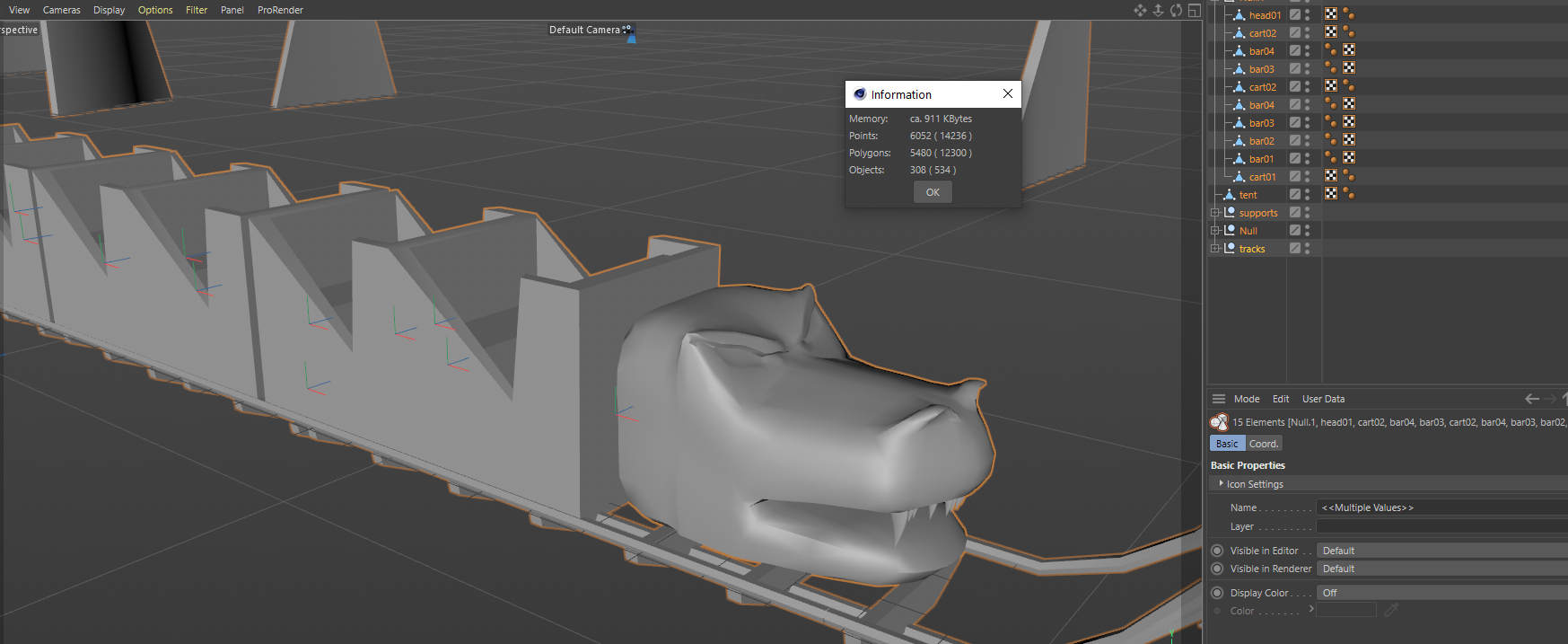Select the texture tag on cart01

click(x=1331, y=176)
